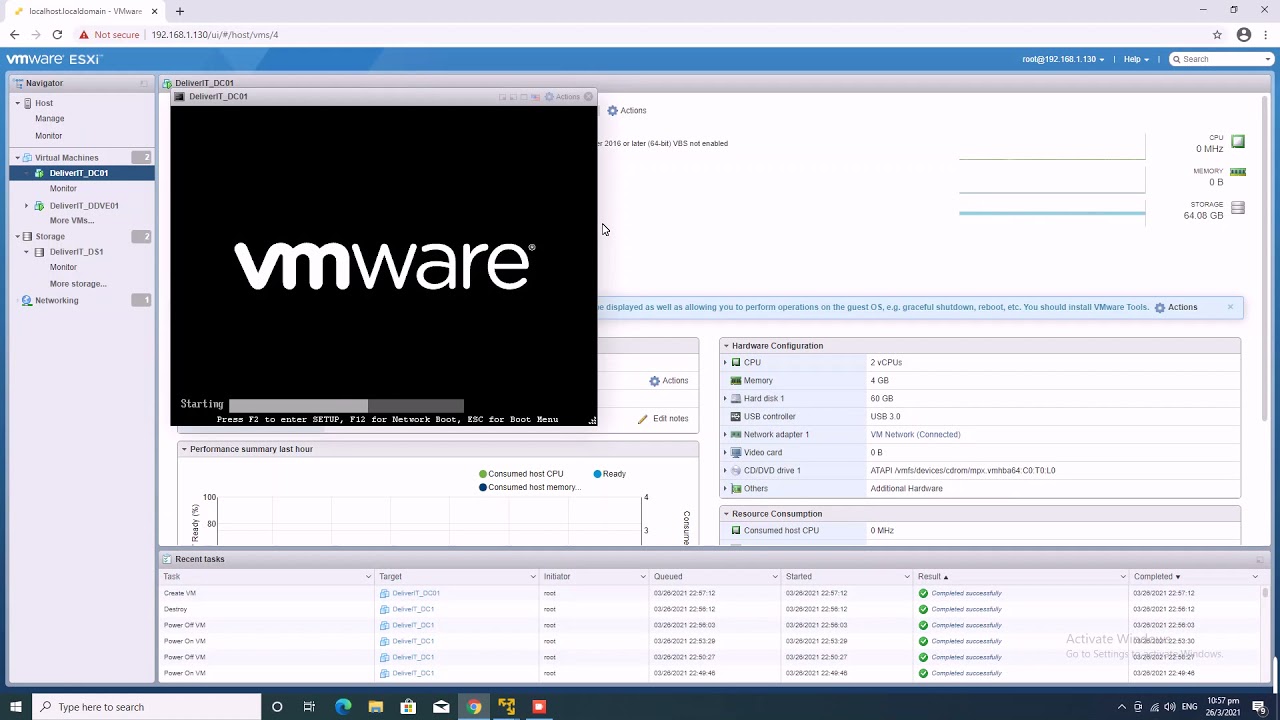The height and width of the screenshot is (720, 1280).
Task: Dismiss the VMware Tools notification banner
Action: 1230,307
